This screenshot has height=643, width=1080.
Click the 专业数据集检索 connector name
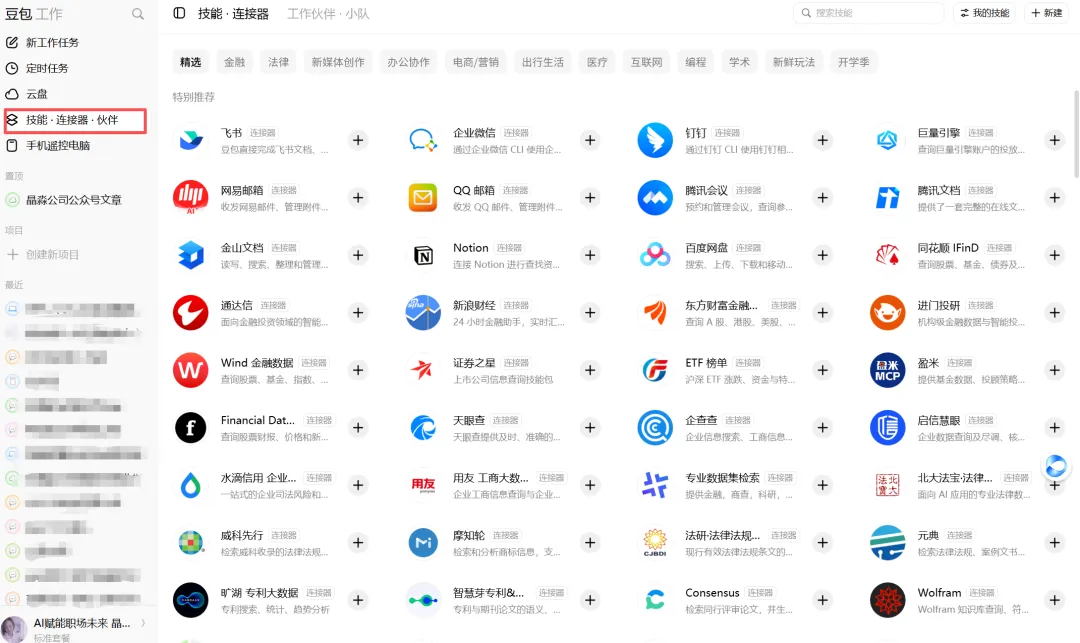723,478
